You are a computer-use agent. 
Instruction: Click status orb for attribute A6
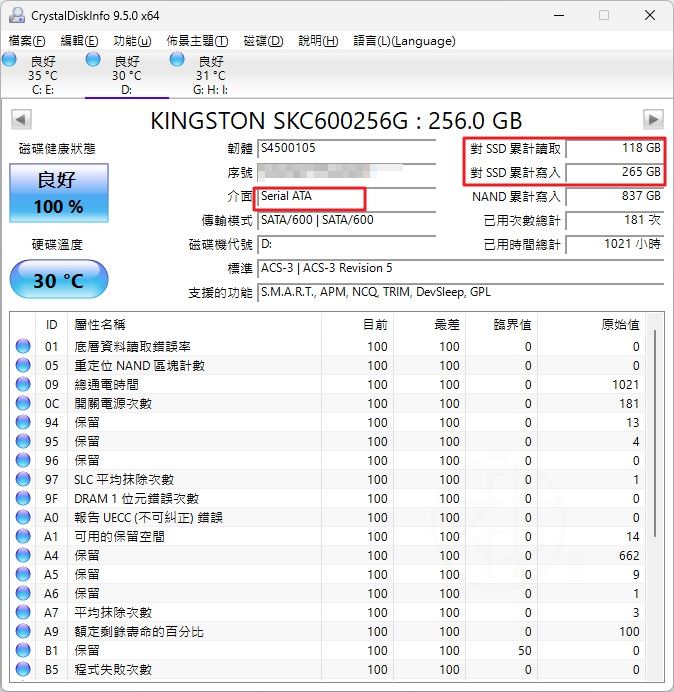[23, 593]
